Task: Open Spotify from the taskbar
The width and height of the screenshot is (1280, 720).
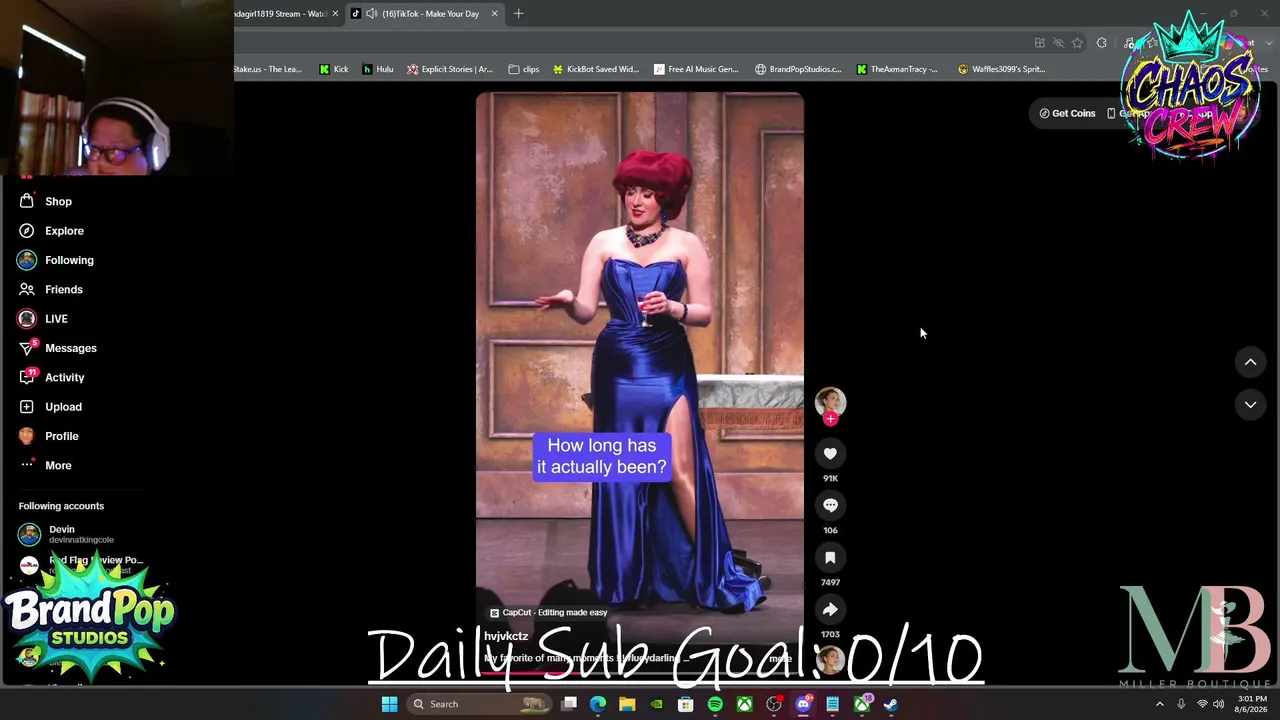Action: point(715,704)
